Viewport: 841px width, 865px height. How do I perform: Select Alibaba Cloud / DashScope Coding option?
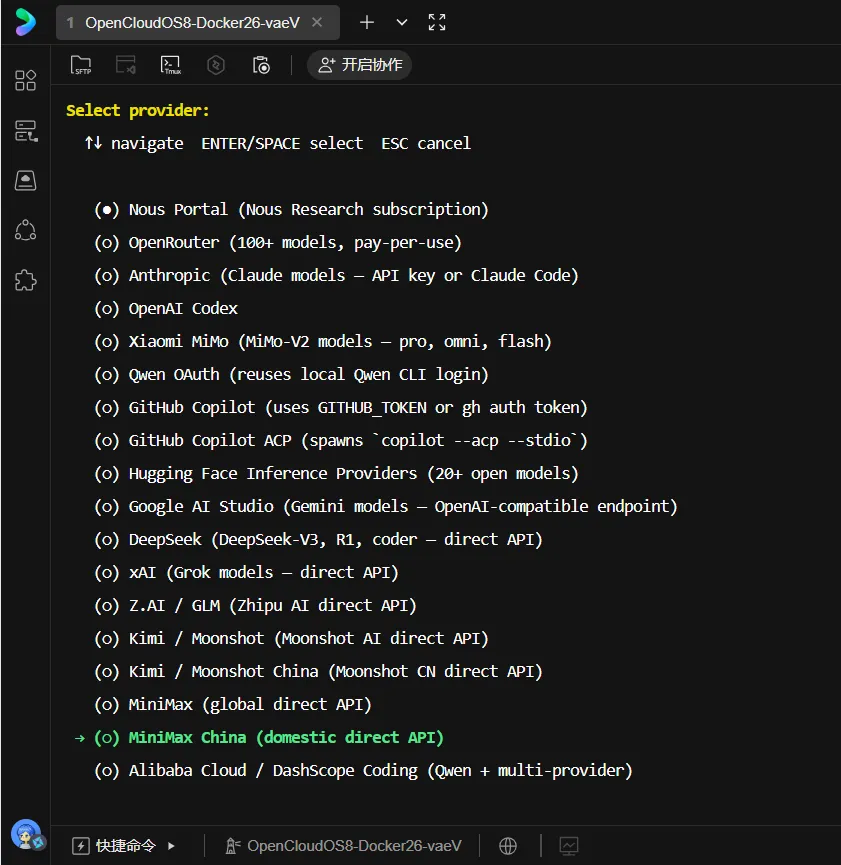tap(363, 771)
